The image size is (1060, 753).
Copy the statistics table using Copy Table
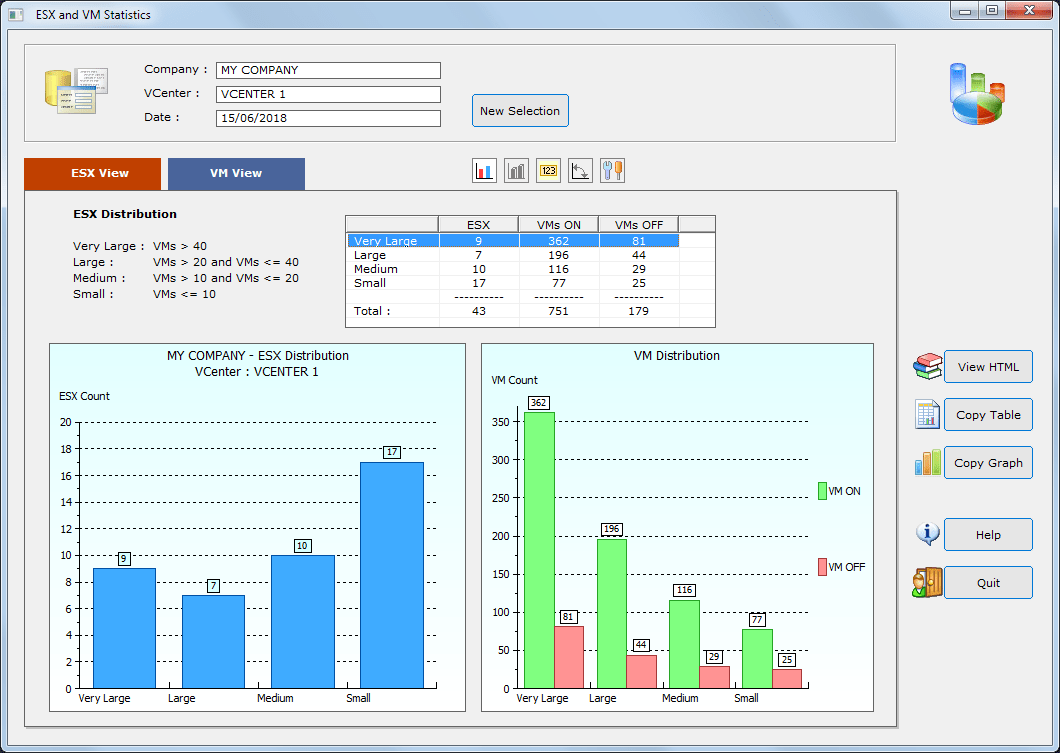coord(988,414)
